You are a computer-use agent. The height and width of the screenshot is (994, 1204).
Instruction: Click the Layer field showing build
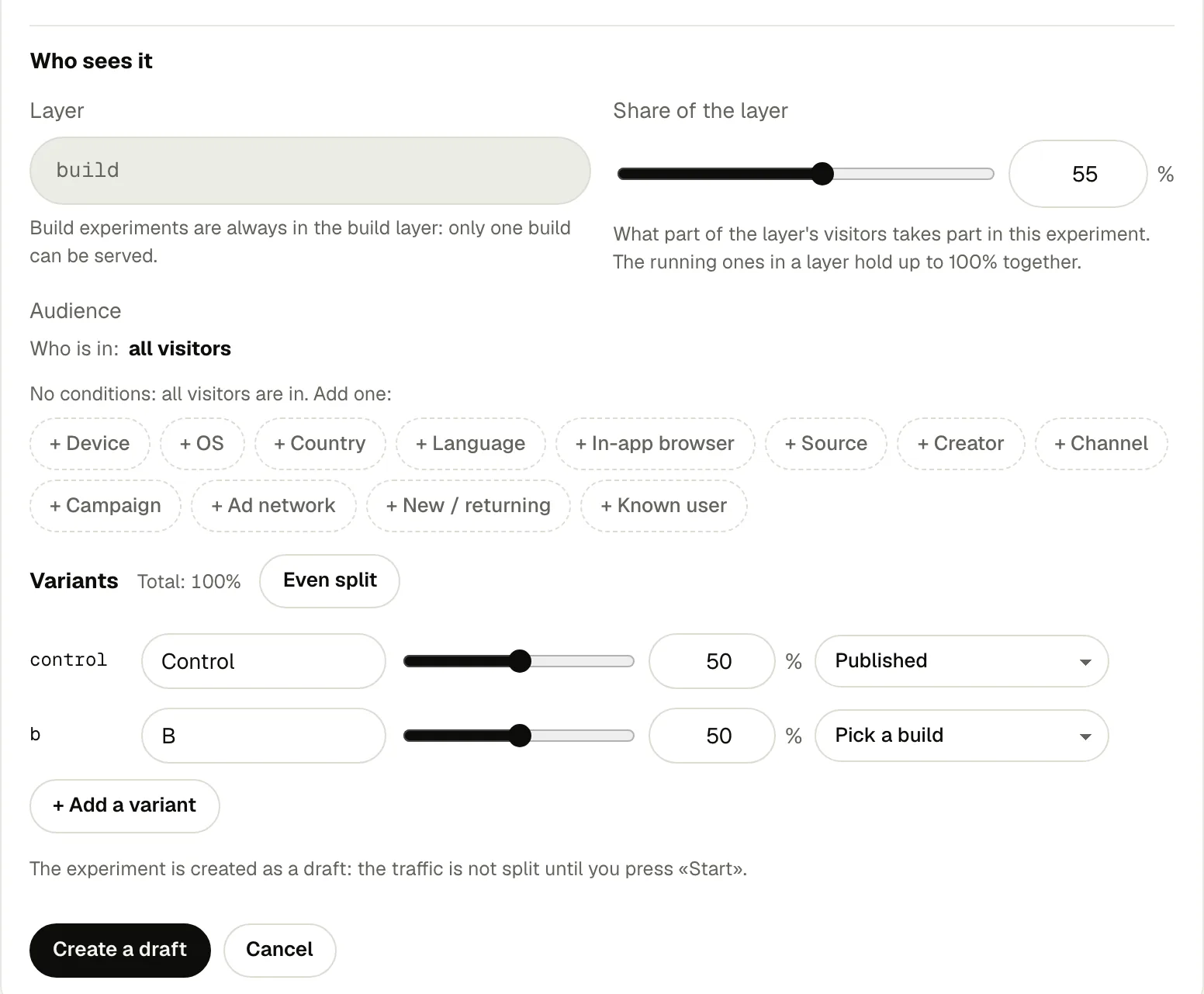[310, 171]
